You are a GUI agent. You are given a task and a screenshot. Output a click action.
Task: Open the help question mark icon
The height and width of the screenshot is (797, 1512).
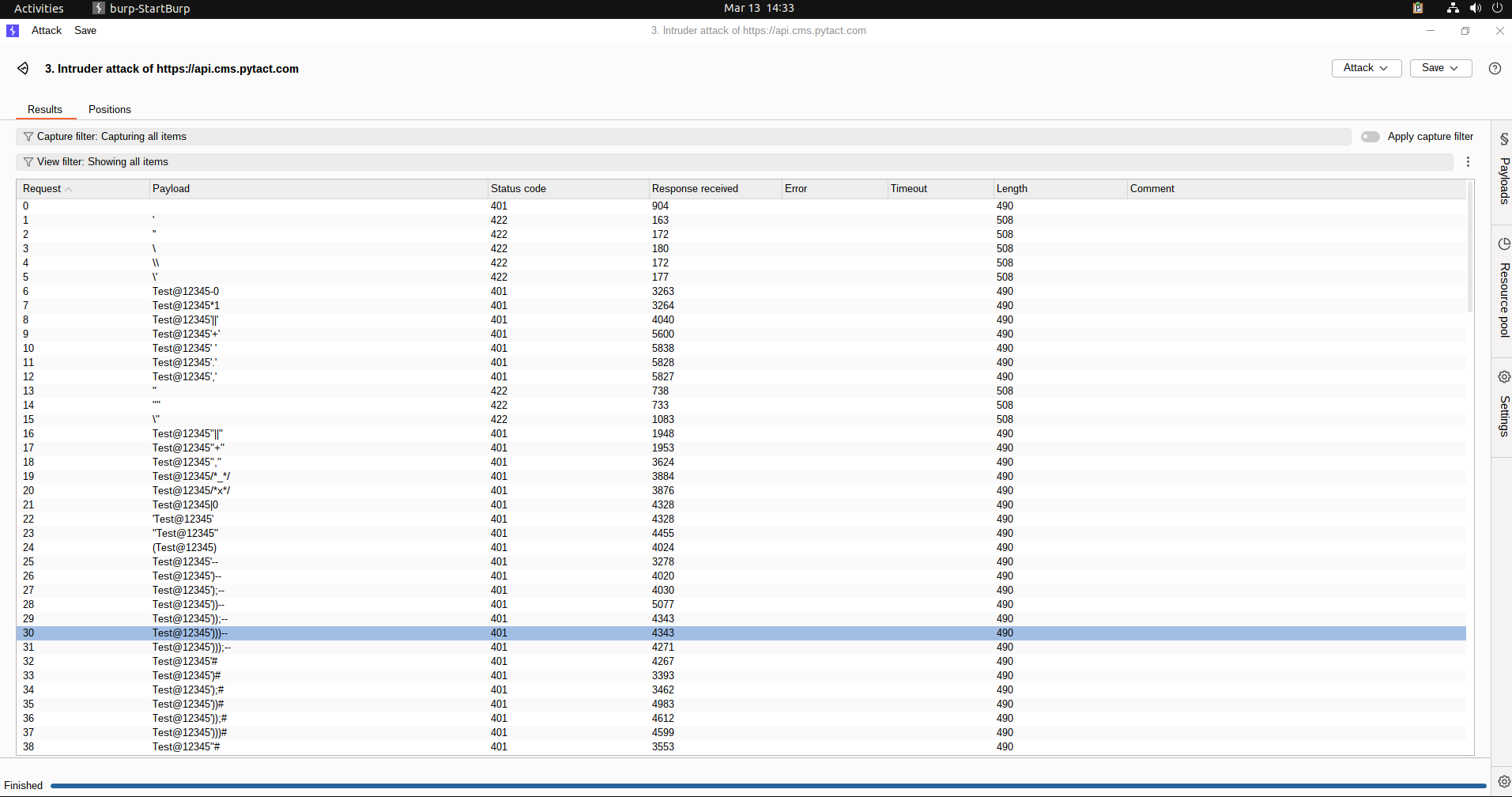click(x=1495, y=69)
